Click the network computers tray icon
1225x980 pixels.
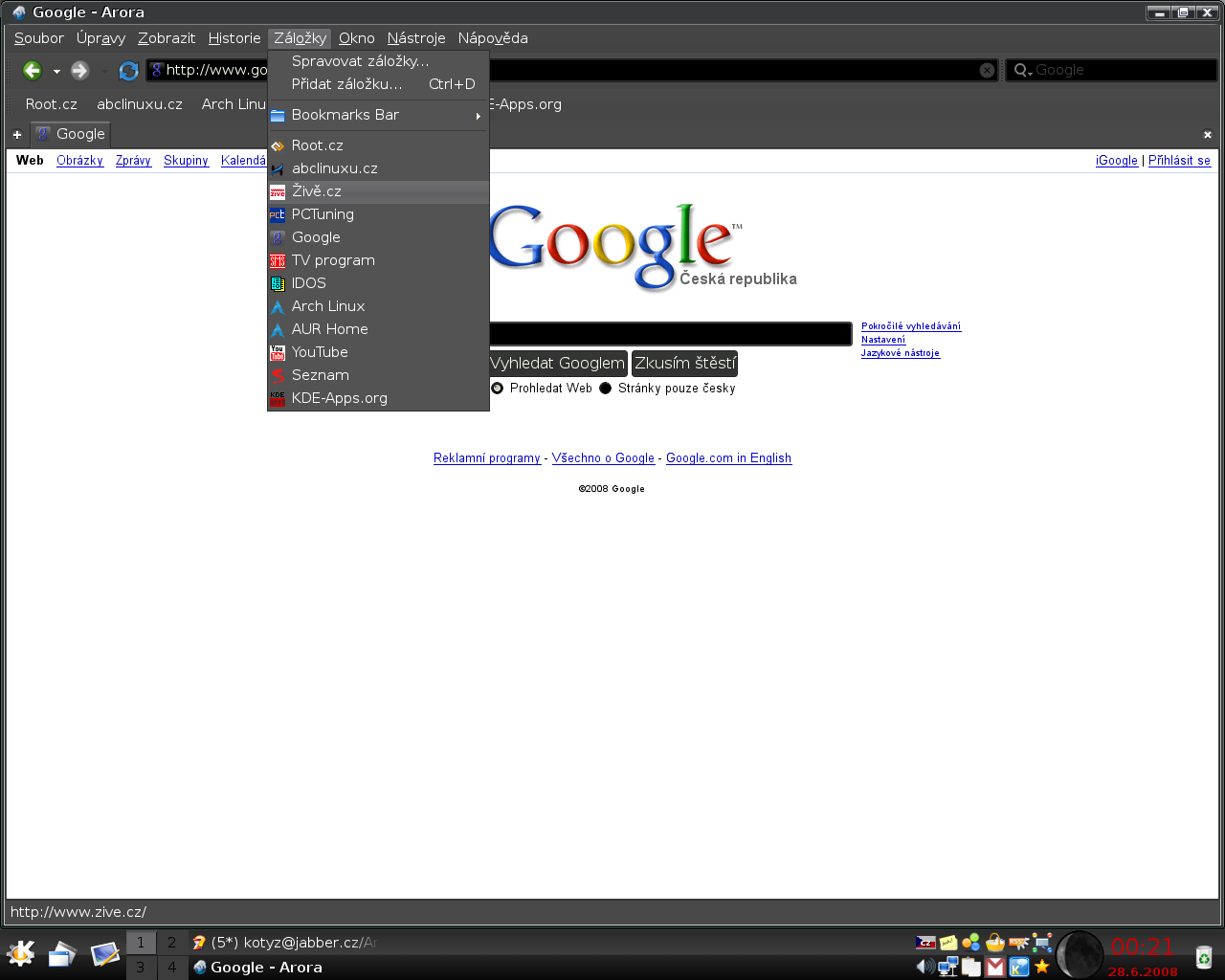pyautogui.click(x=948, y=967)
